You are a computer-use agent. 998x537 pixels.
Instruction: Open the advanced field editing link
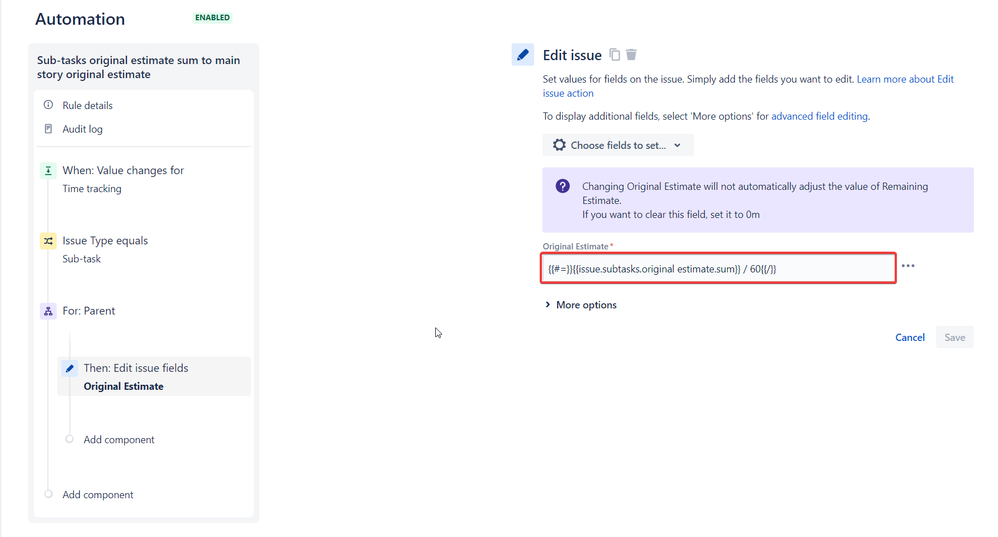(x=820, y=116)
